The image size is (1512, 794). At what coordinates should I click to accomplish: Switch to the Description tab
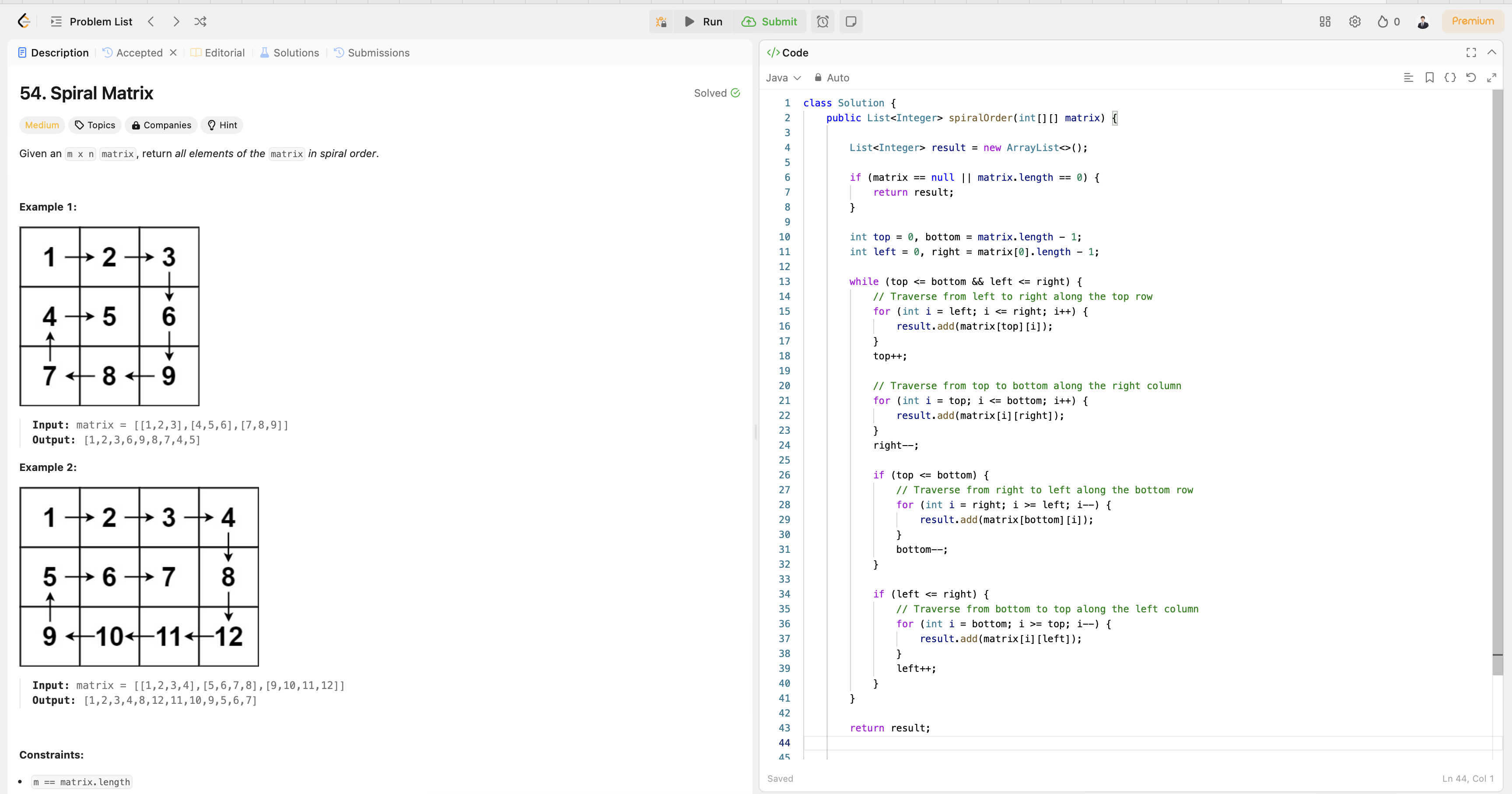point(53,53)
